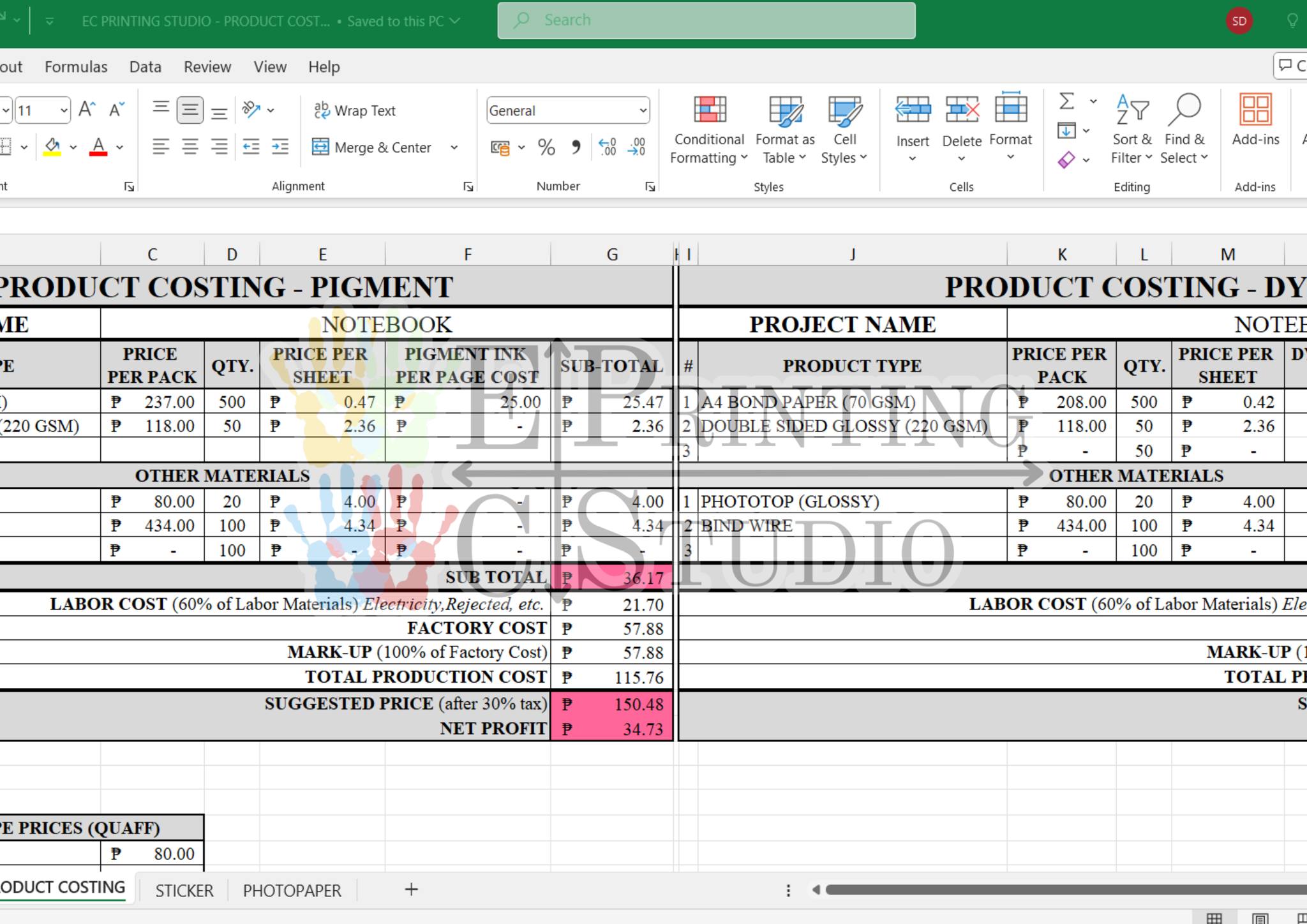Click the AutoSum sigma icon
Image resolution: width=1307 pixels, height=924 pixels.
[x=1066, y=101]
